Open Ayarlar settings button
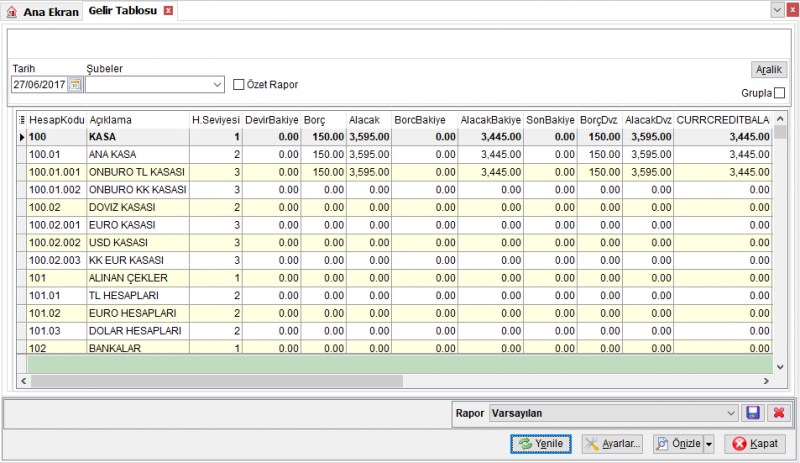Screen dimensions: 800x463 [x=612, y=444]
